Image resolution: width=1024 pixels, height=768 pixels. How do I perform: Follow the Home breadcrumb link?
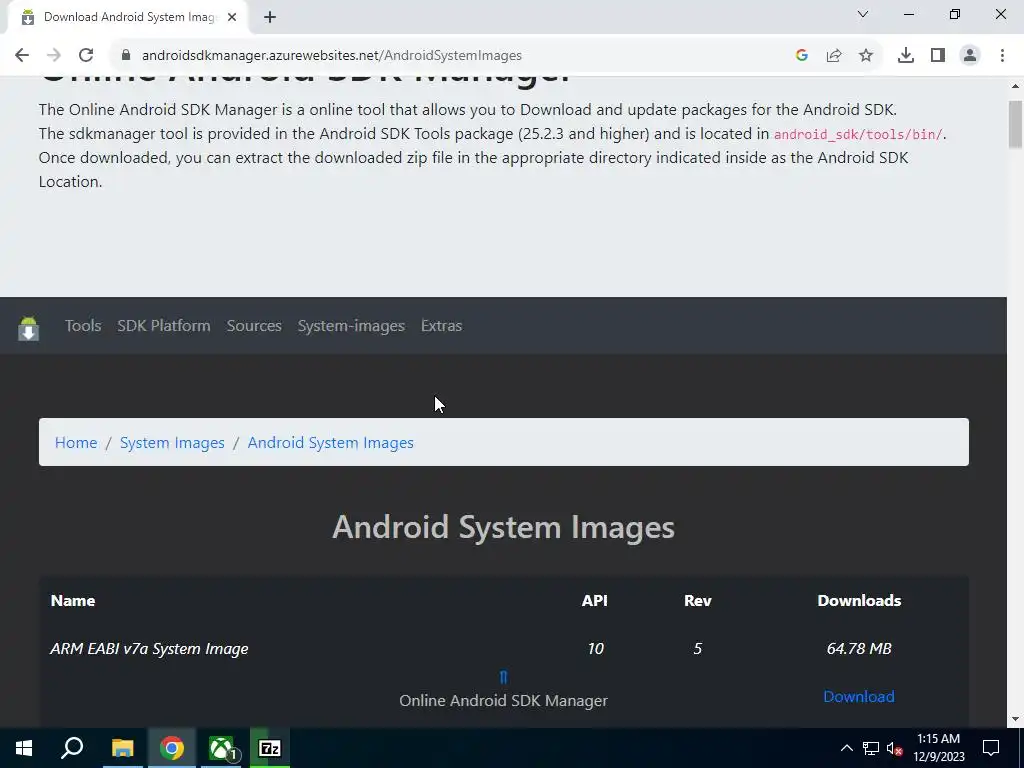(76, 443)
